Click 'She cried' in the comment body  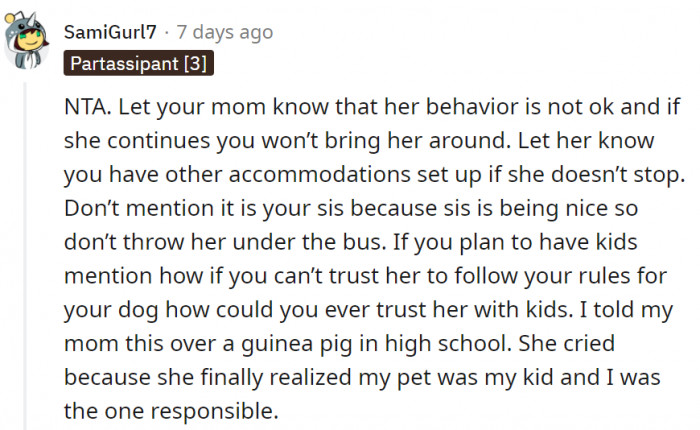(567, 343)
